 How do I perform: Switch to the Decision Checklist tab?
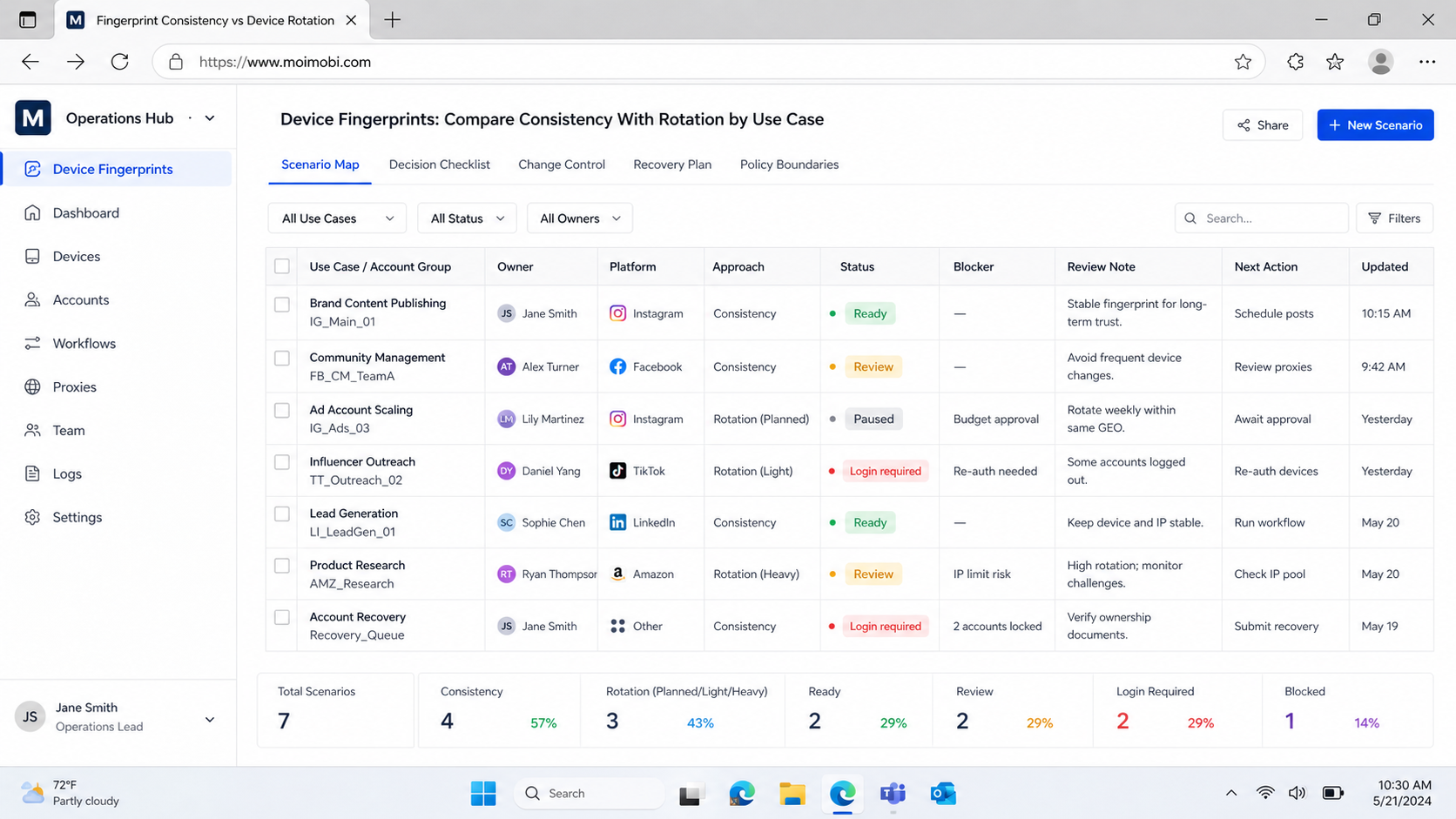coord(439,164)
